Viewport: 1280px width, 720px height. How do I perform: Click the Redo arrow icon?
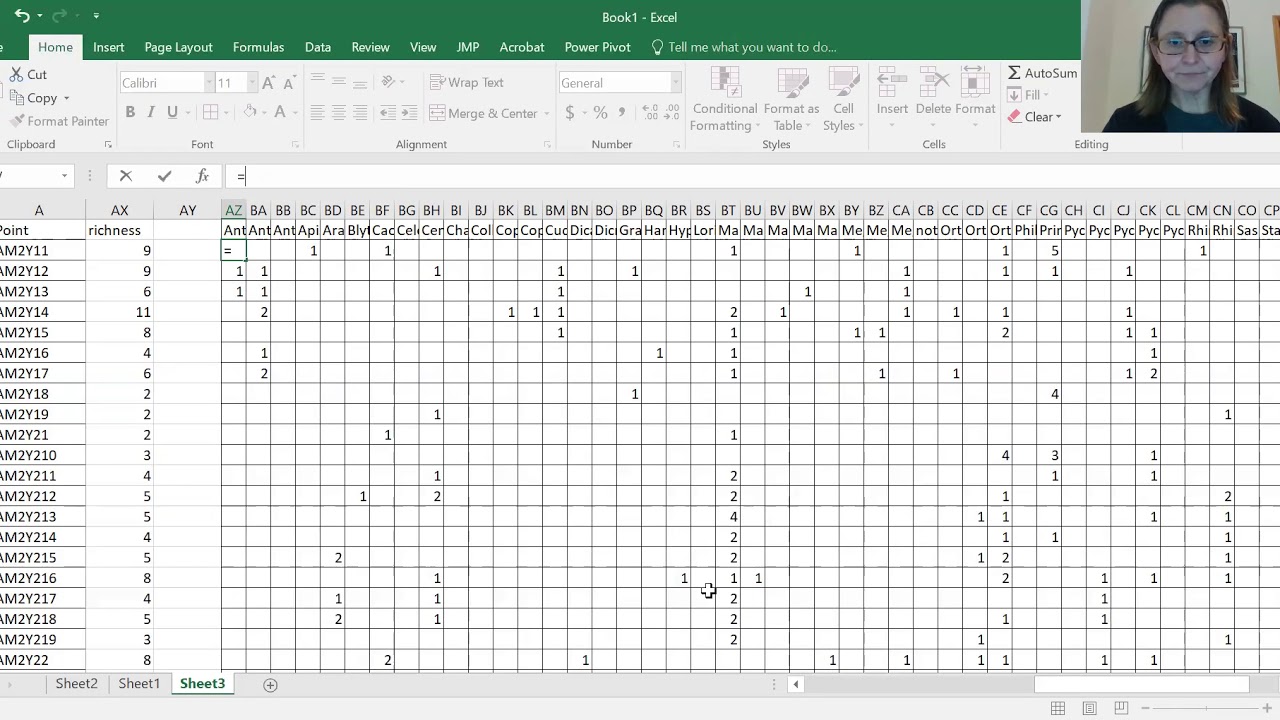[58, 16]
